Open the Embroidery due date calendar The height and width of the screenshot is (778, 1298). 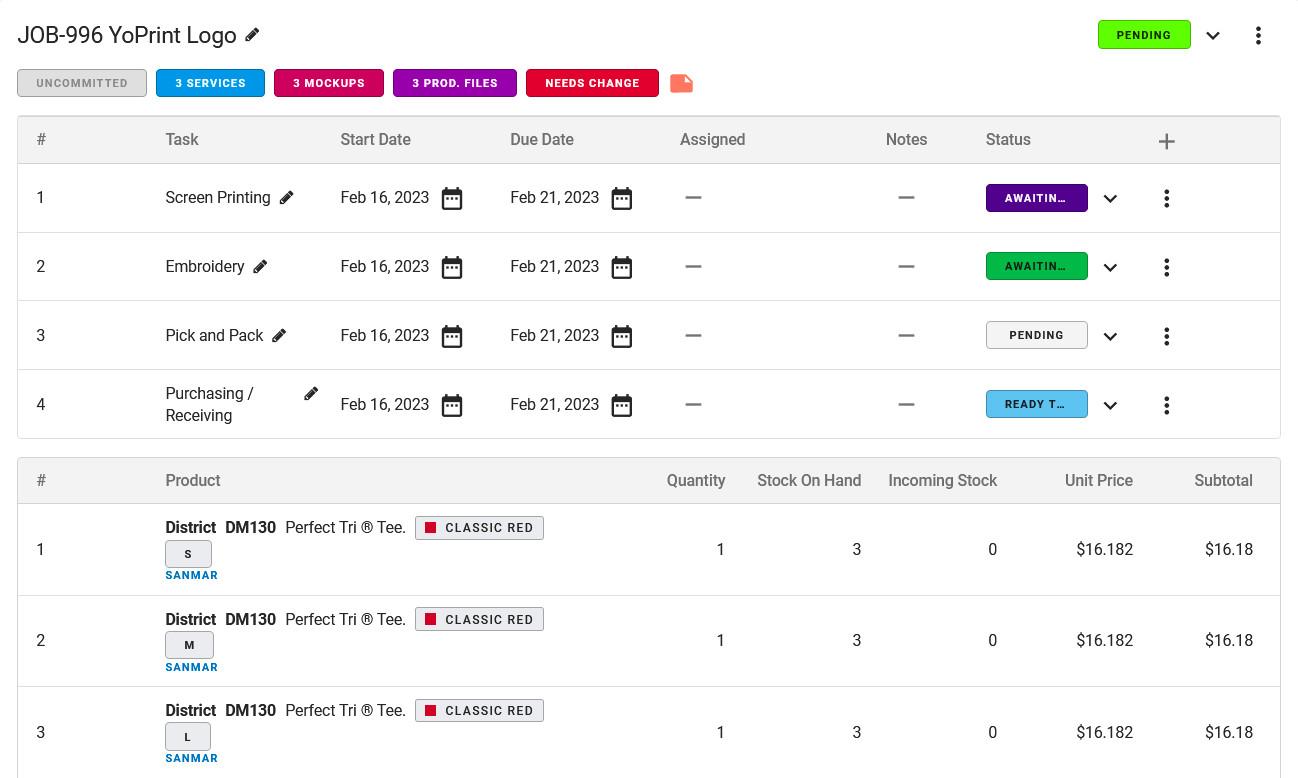pos(622,267)
